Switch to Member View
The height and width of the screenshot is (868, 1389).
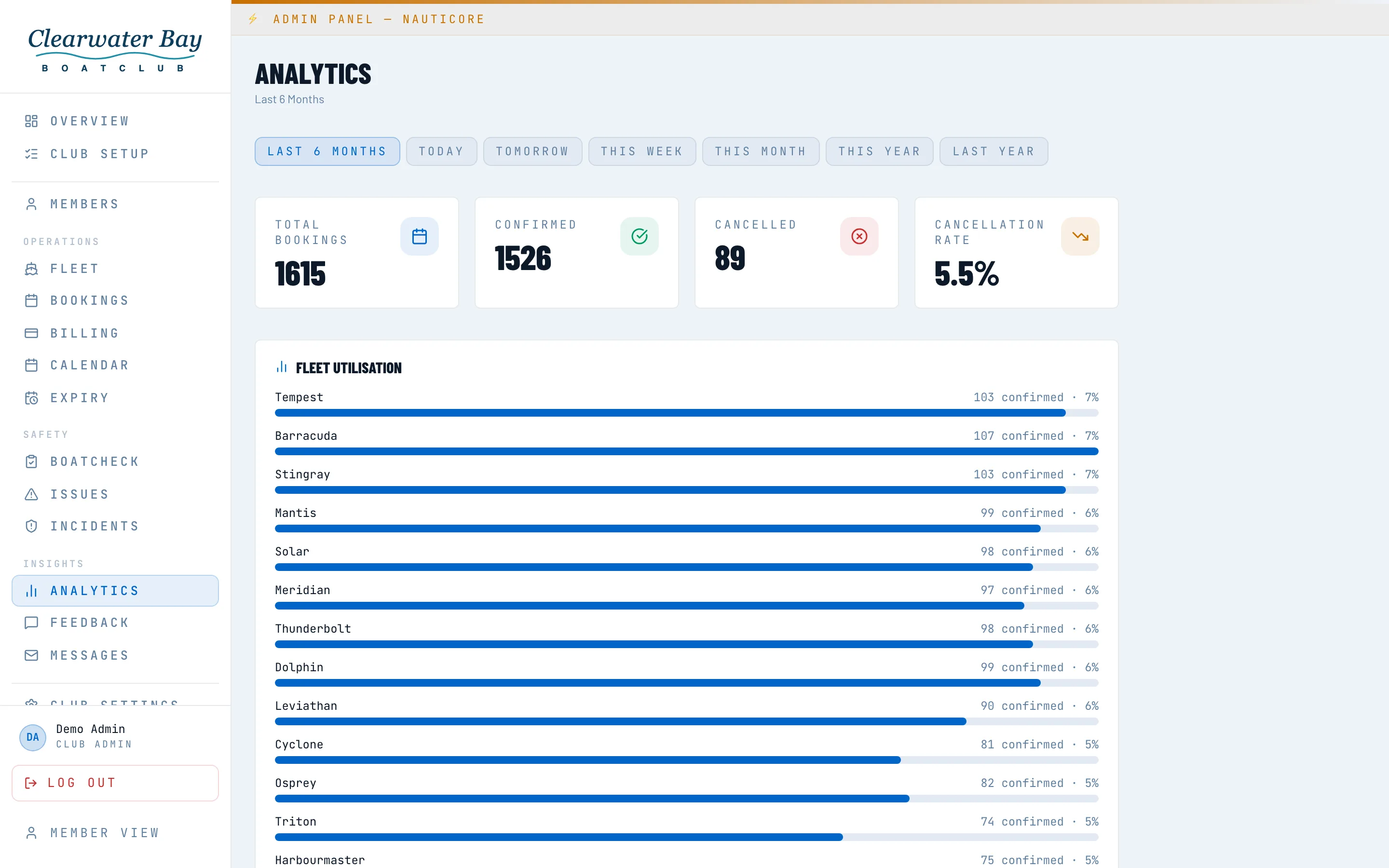115,833
